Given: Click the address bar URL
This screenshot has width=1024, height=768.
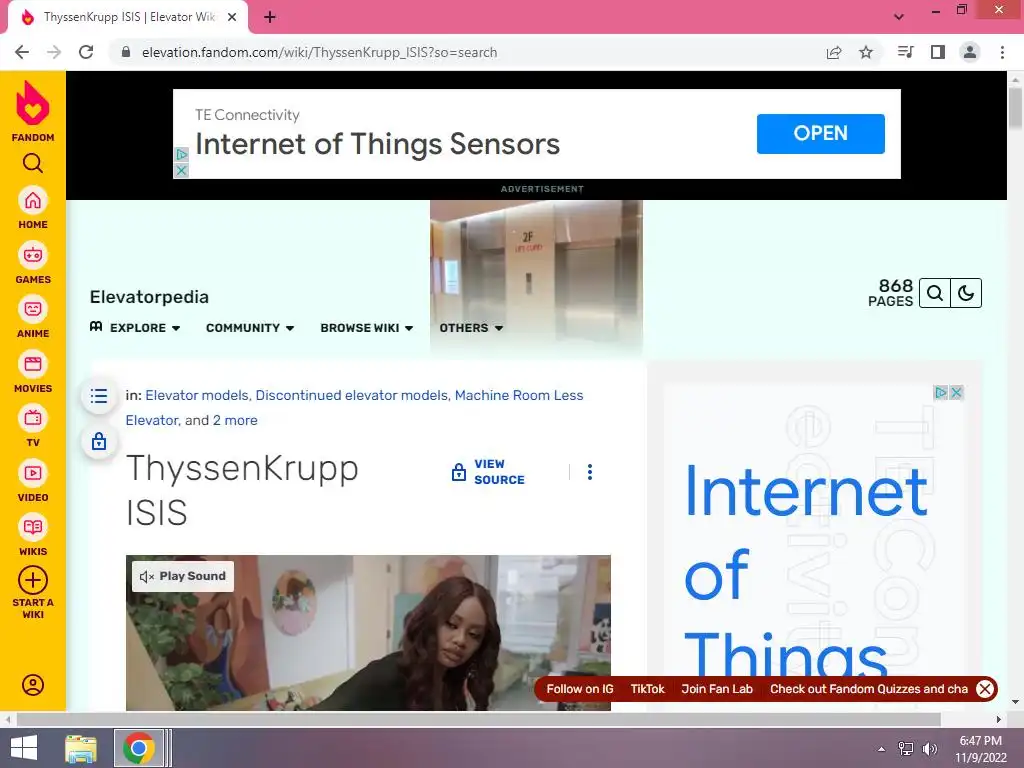Looking at the screenshot, I should [319, 52].
